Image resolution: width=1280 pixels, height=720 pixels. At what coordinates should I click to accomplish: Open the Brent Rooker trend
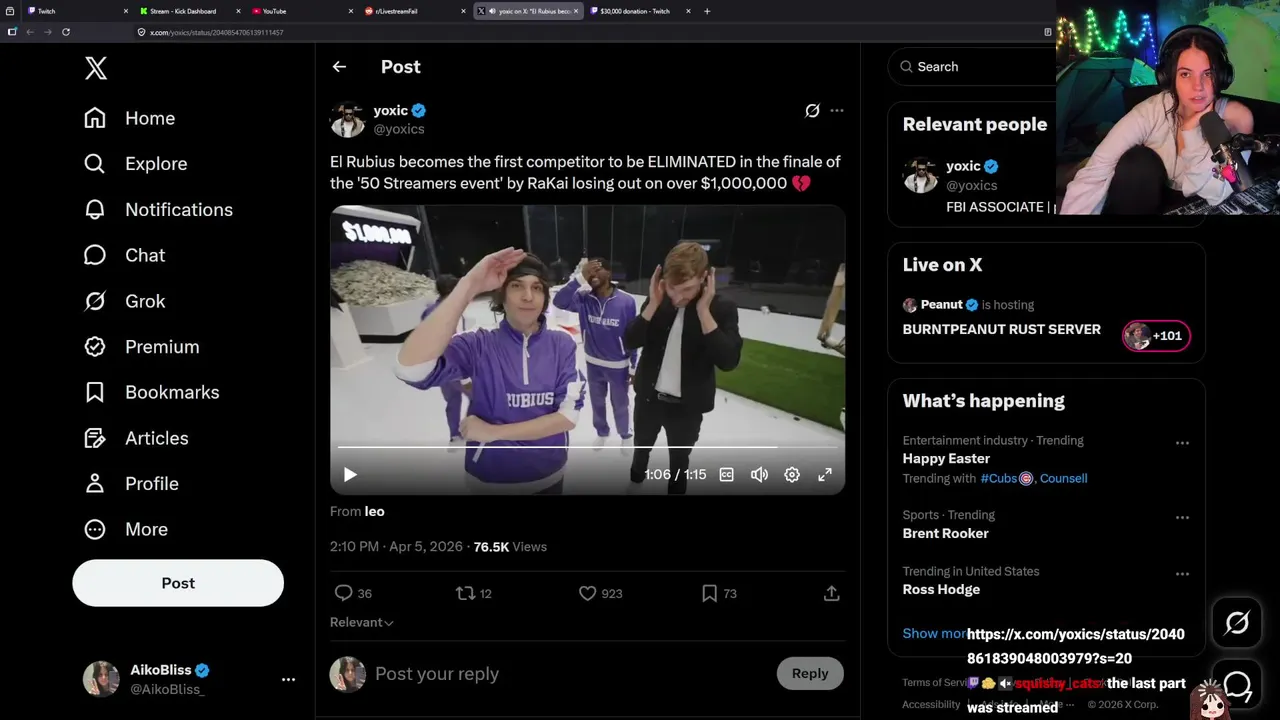click(x=945, y=534)
